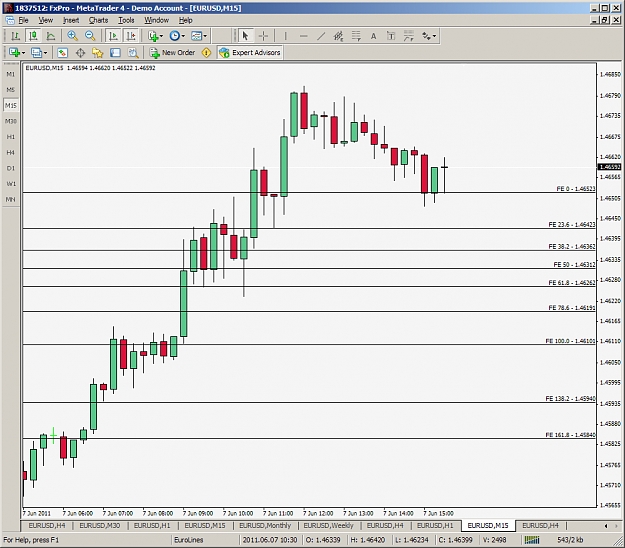The height and width of the screenshot is (548, 625).
Task: Open the Window menu
Action: [156, 20]
